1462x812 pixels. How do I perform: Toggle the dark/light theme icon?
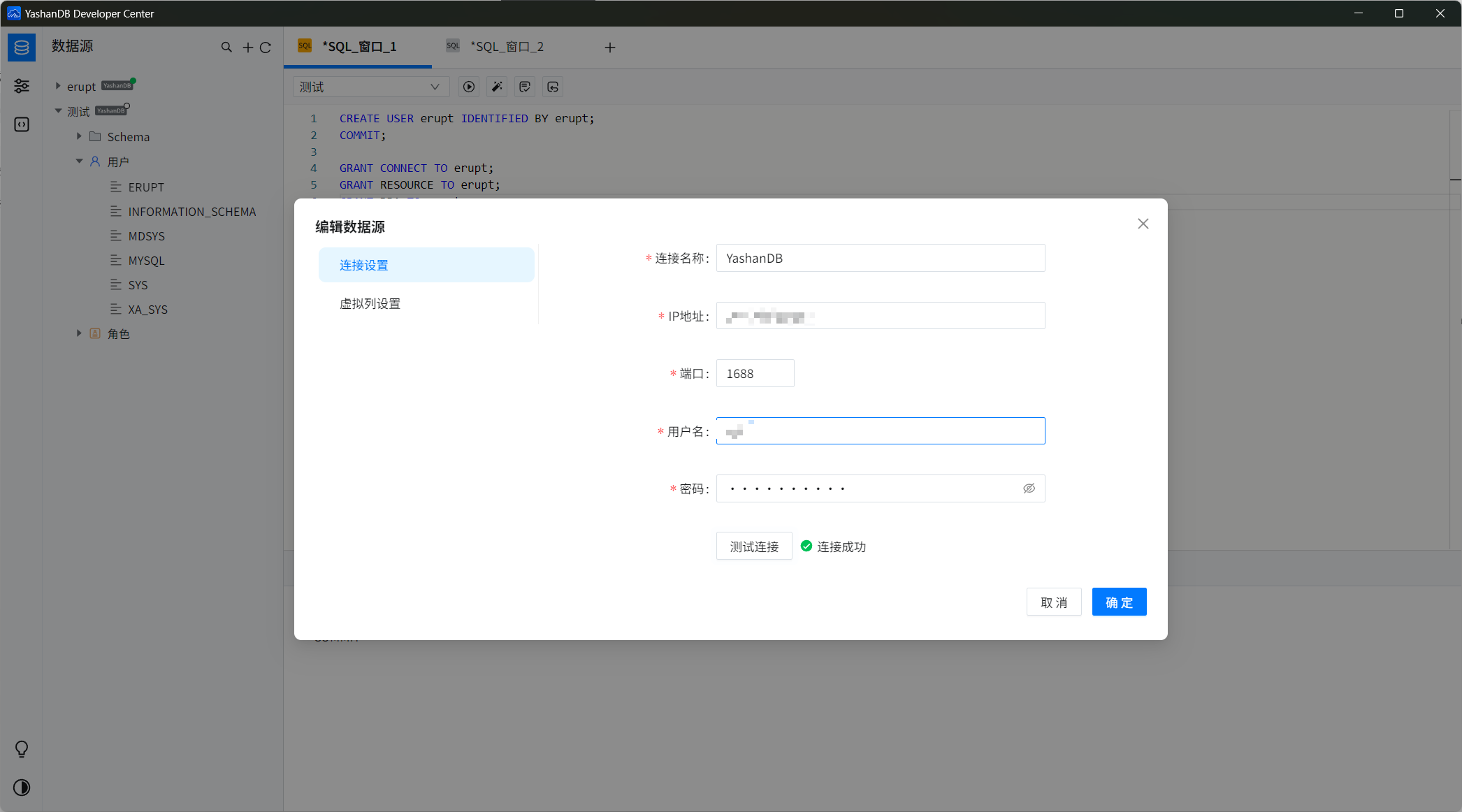click(22, 788)
